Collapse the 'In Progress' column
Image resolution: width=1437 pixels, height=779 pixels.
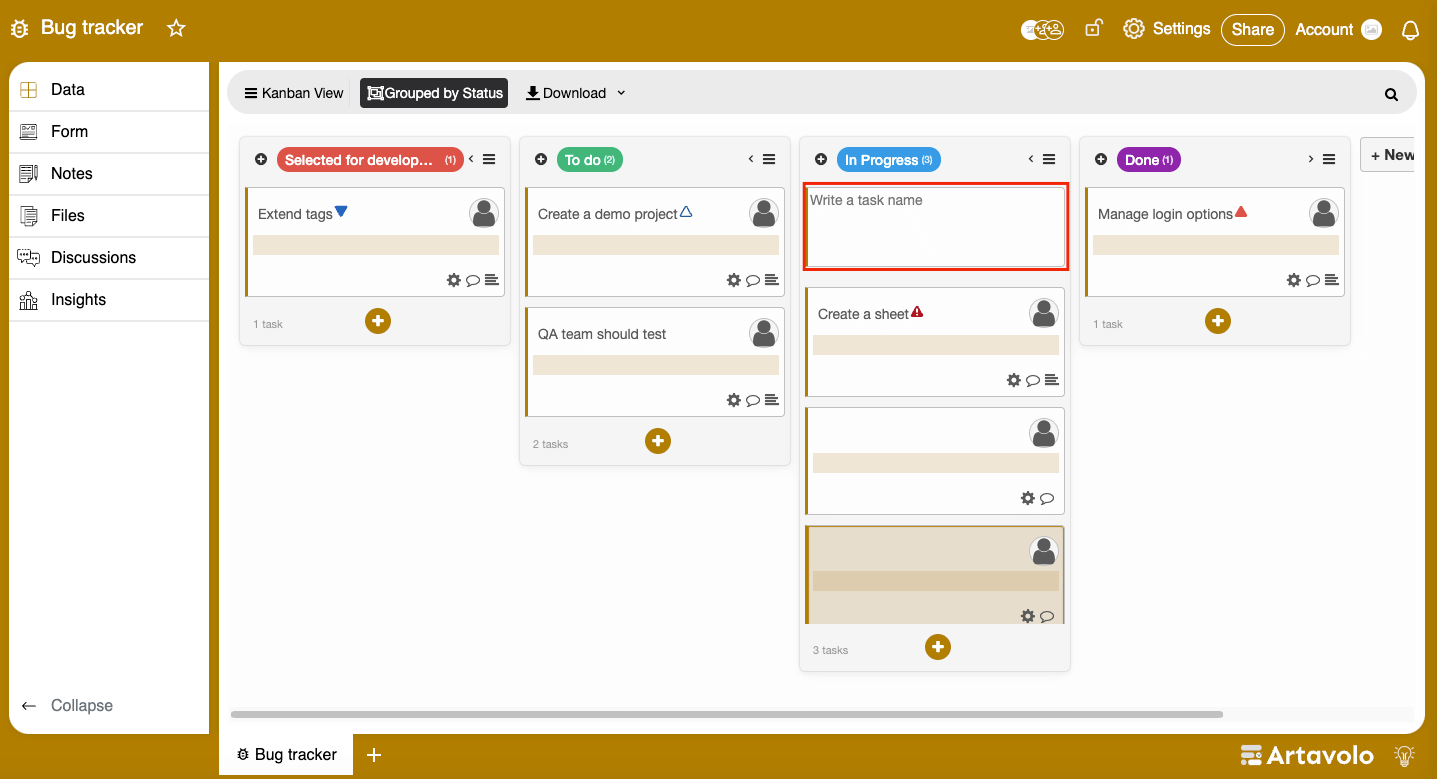(1030, 158)
